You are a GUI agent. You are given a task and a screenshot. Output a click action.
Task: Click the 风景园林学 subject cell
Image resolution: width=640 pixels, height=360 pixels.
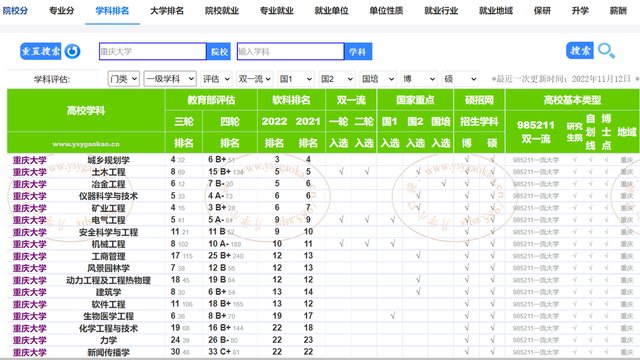108,268
